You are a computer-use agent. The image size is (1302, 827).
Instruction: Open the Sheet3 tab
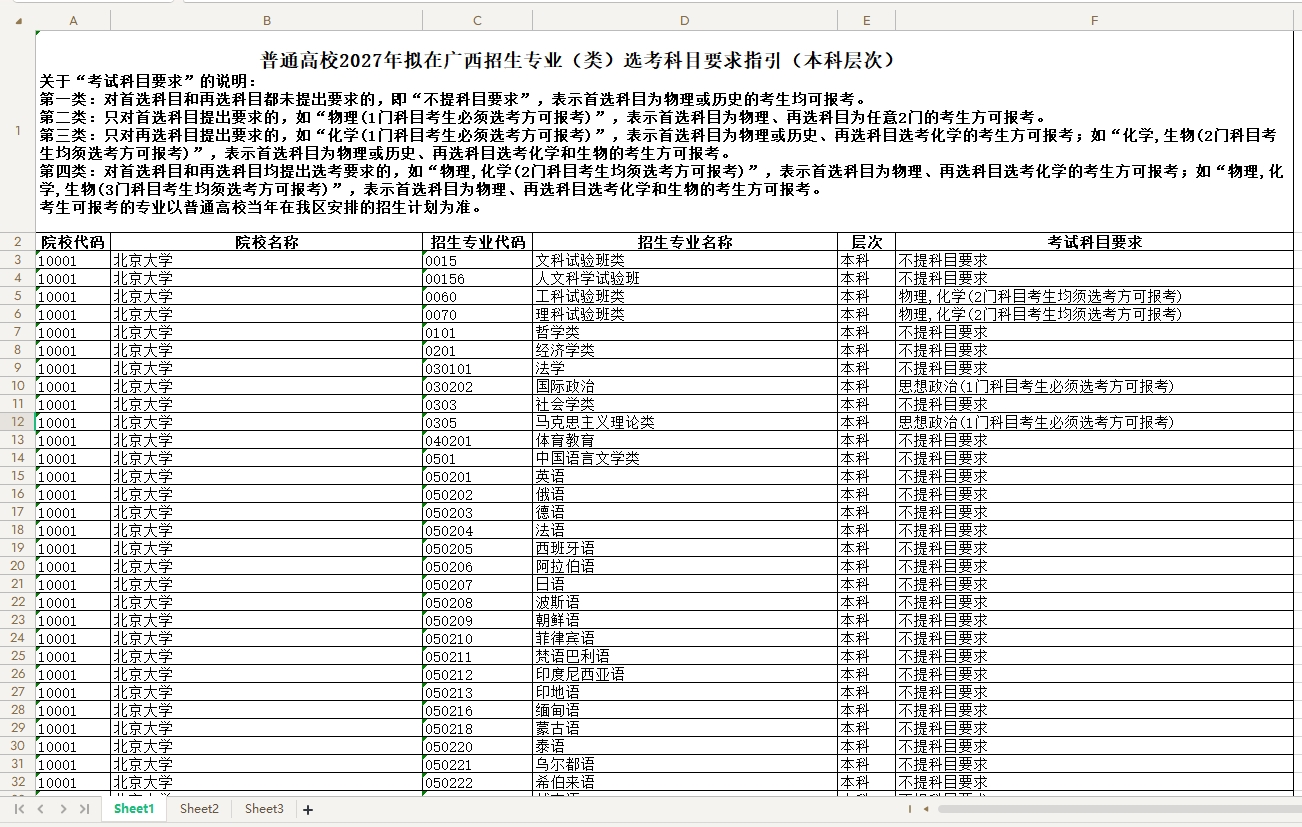pos(263,809)
